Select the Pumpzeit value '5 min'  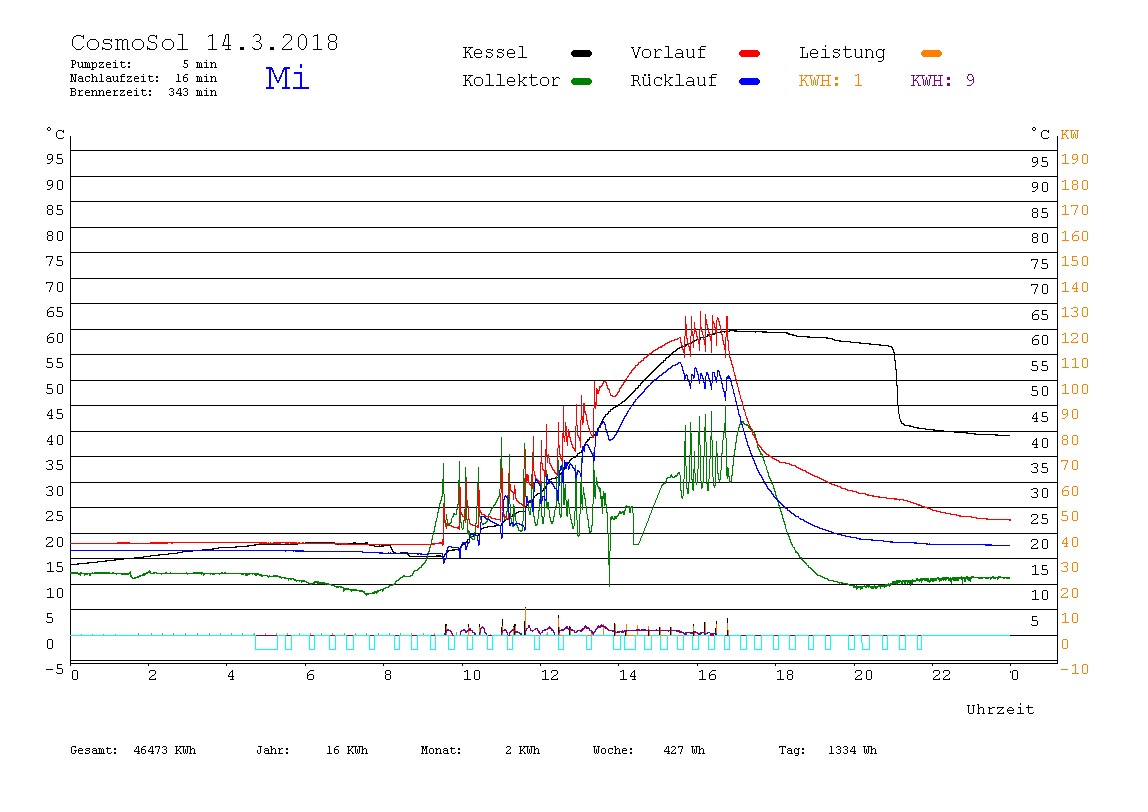click(200, 64)
